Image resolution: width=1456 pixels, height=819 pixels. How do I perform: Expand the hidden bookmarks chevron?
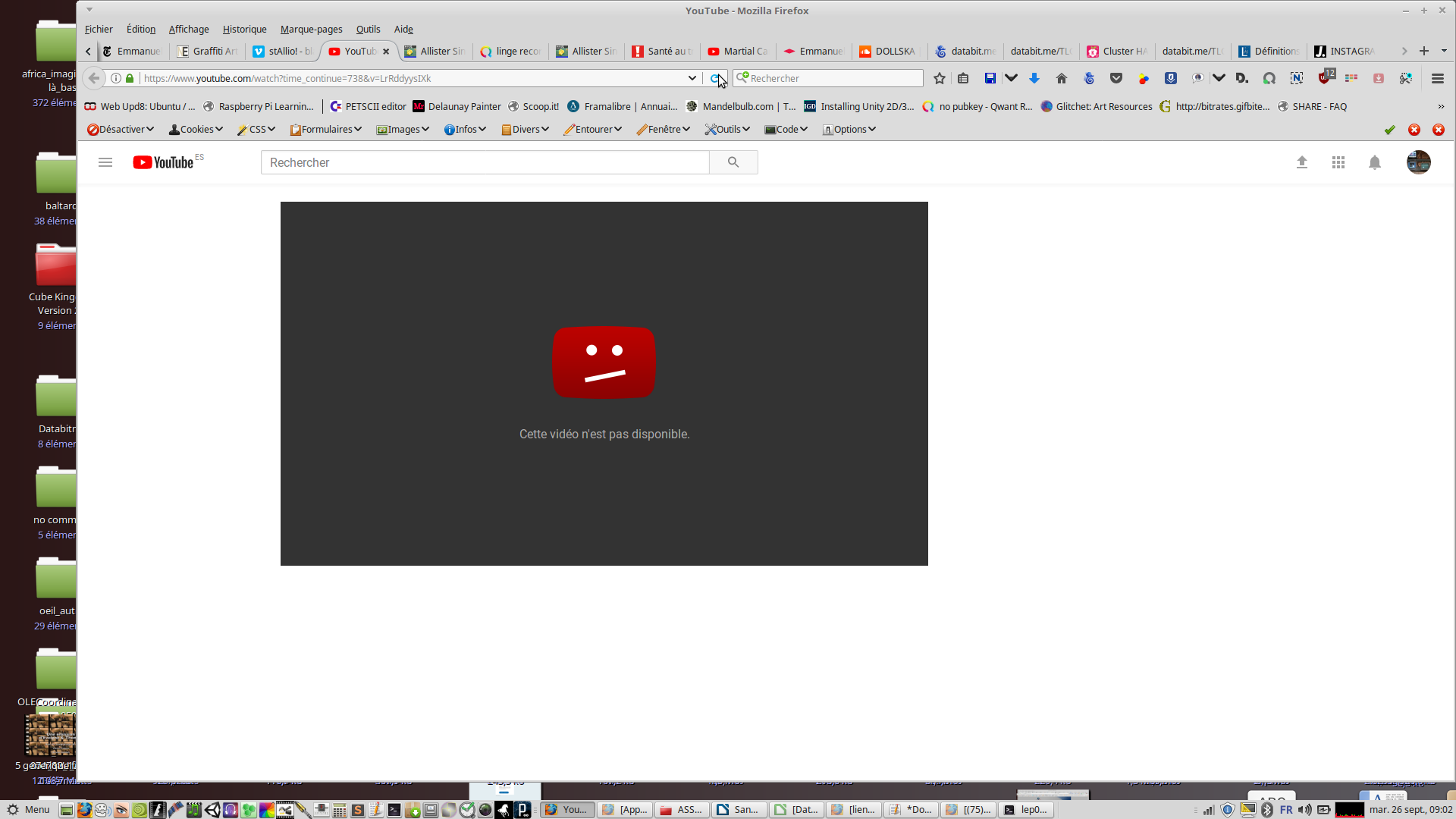click(1441, 107)
